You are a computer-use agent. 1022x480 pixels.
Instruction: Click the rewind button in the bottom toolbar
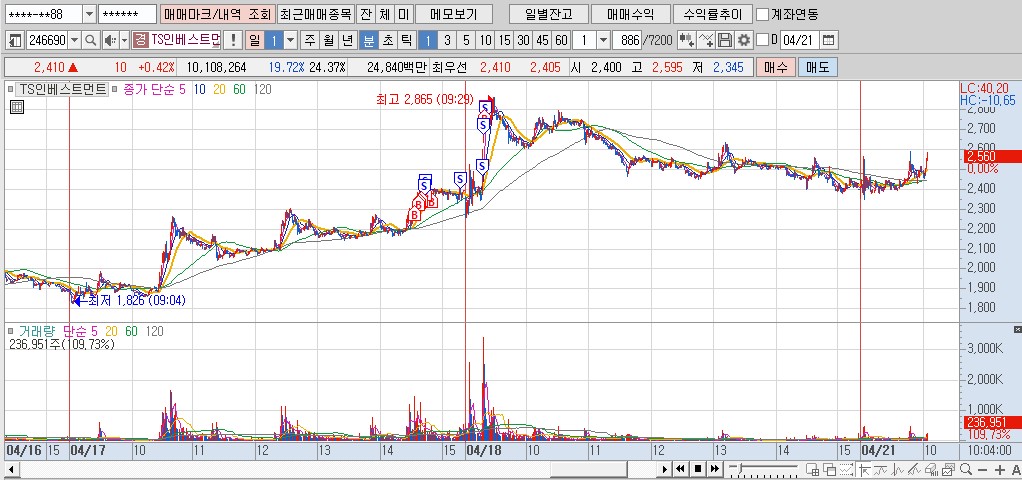click(680, 469)
